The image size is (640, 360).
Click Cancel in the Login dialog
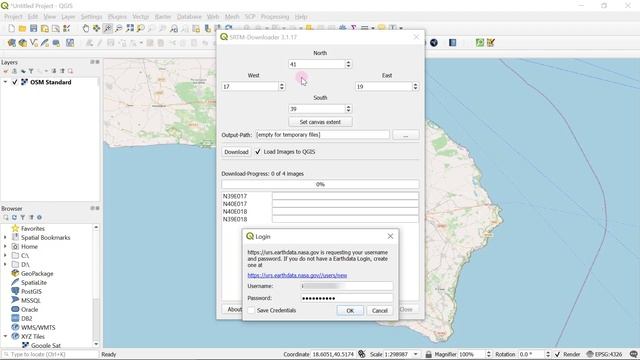pos(380,311)
